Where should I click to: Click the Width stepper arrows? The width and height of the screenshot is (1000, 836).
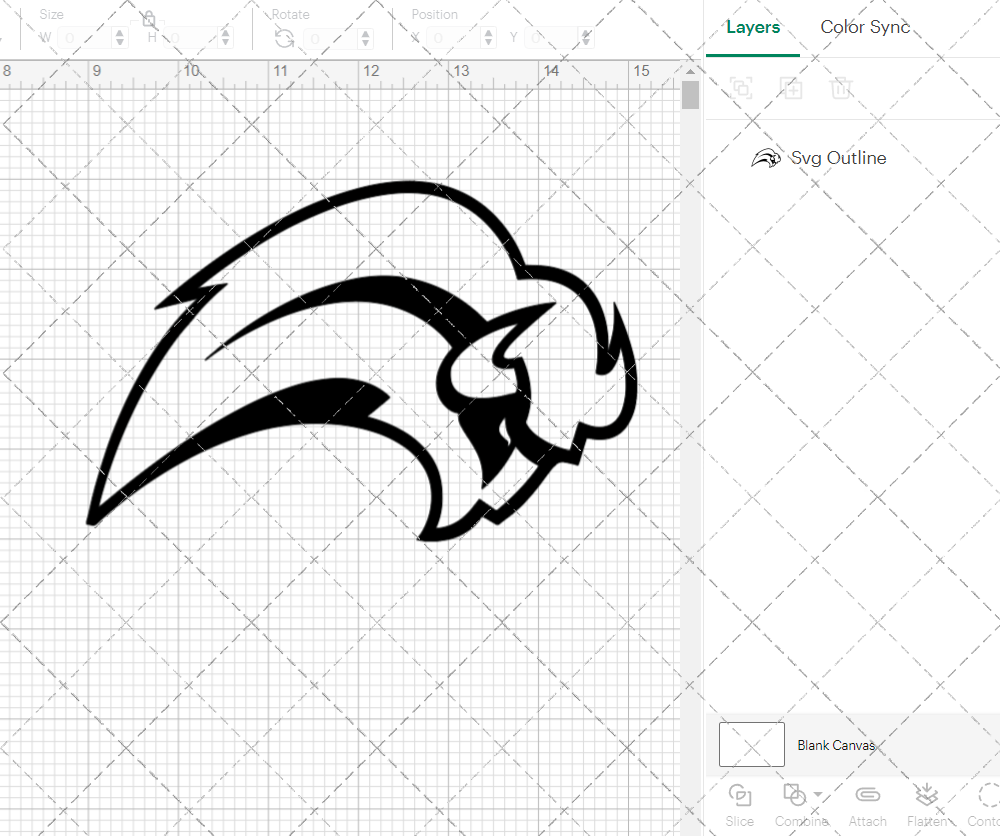click(120, 38)
